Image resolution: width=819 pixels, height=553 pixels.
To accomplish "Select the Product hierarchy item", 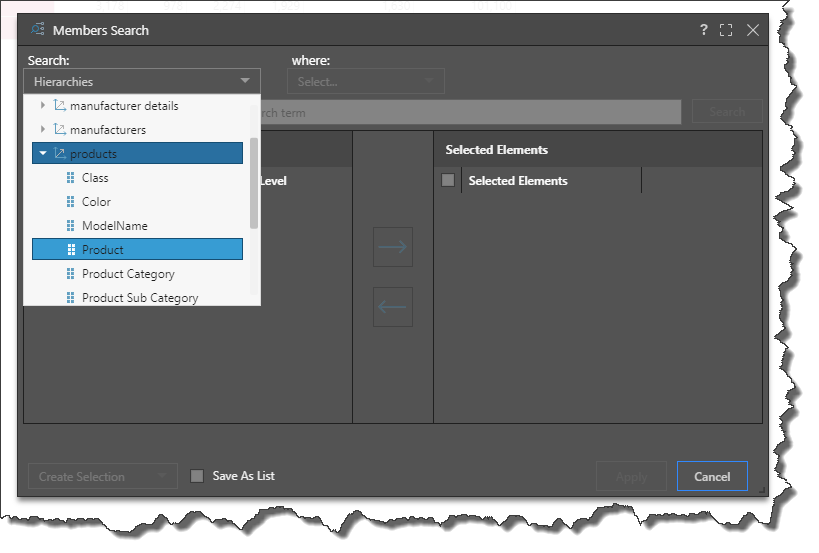I will pyautogui.click(x=103, y=250).
